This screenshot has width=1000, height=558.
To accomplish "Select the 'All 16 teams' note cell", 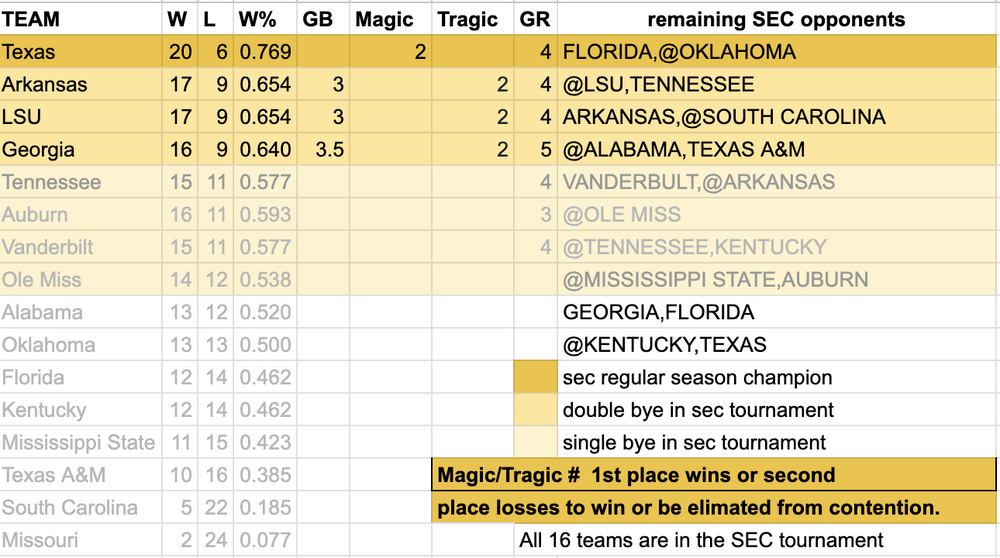I will point(700,540).
